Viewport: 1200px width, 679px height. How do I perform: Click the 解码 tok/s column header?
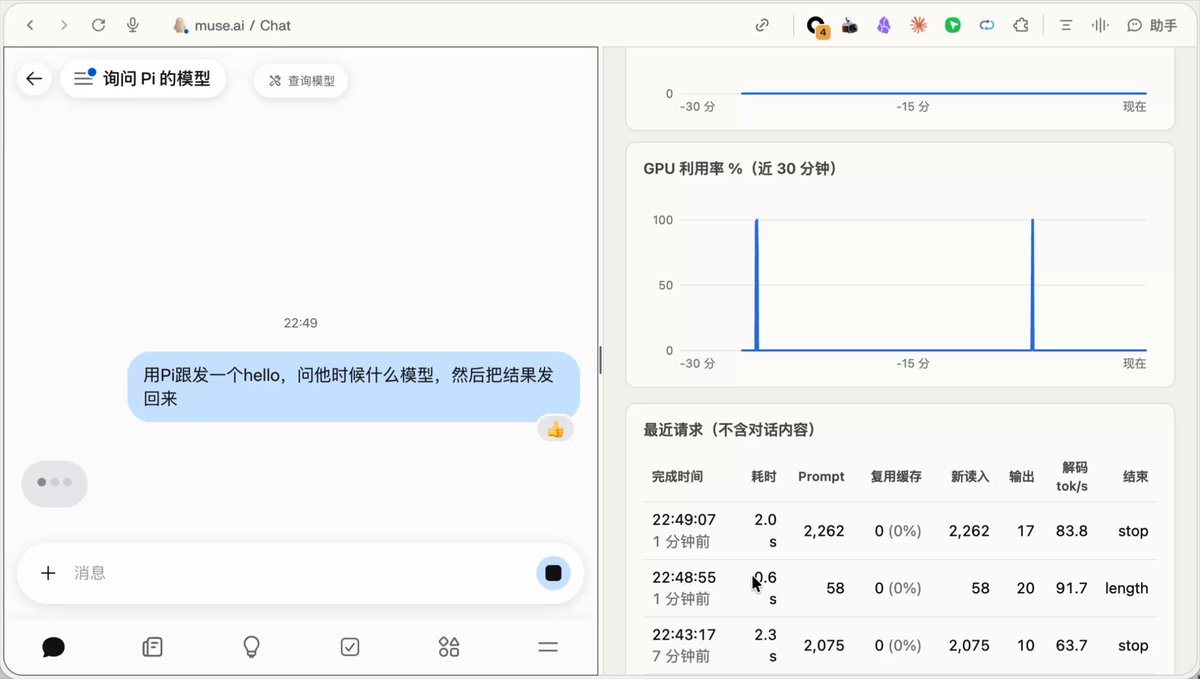1073,476
